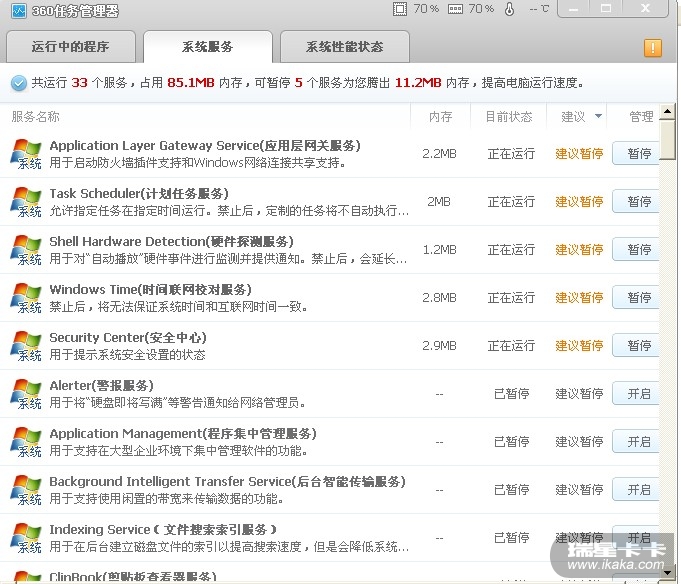Pause the Security Center service
Image resolution: width=681 pixels, height=584 pixels.
[636, 345]
